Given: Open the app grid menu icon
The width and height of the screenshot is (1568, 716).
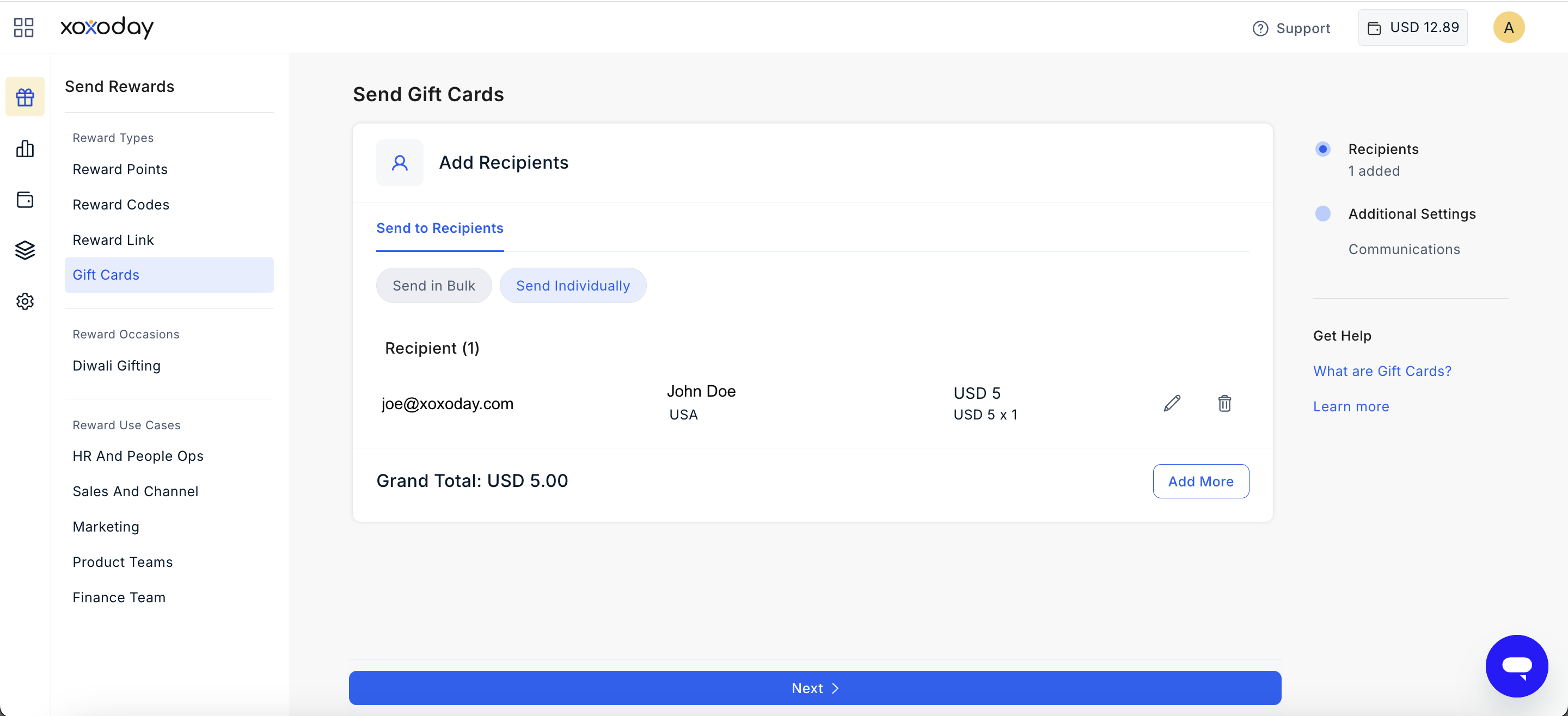Looking at the screenshot, I should pyautogui.click(x=24, y=27).
